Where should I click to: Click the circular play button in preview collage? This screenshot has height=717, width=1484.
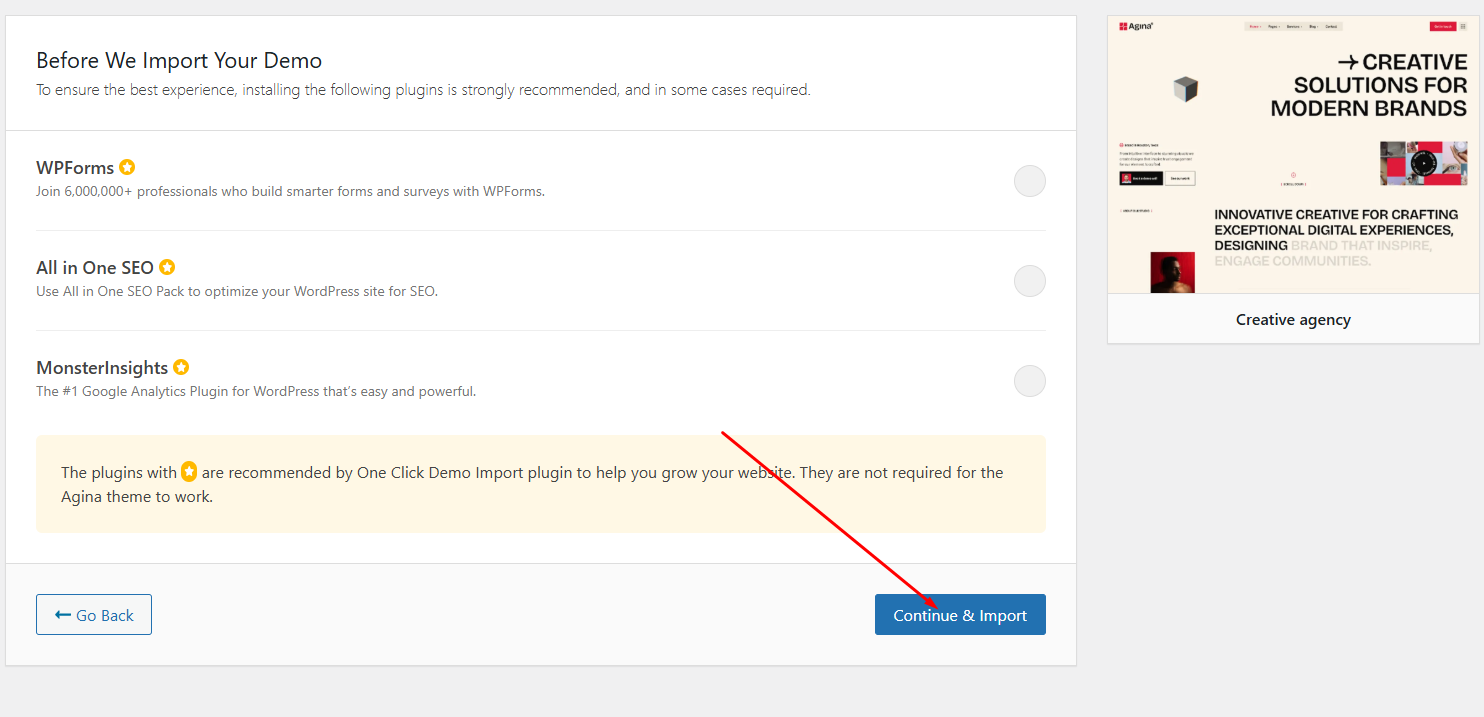tap(1423, 163)
